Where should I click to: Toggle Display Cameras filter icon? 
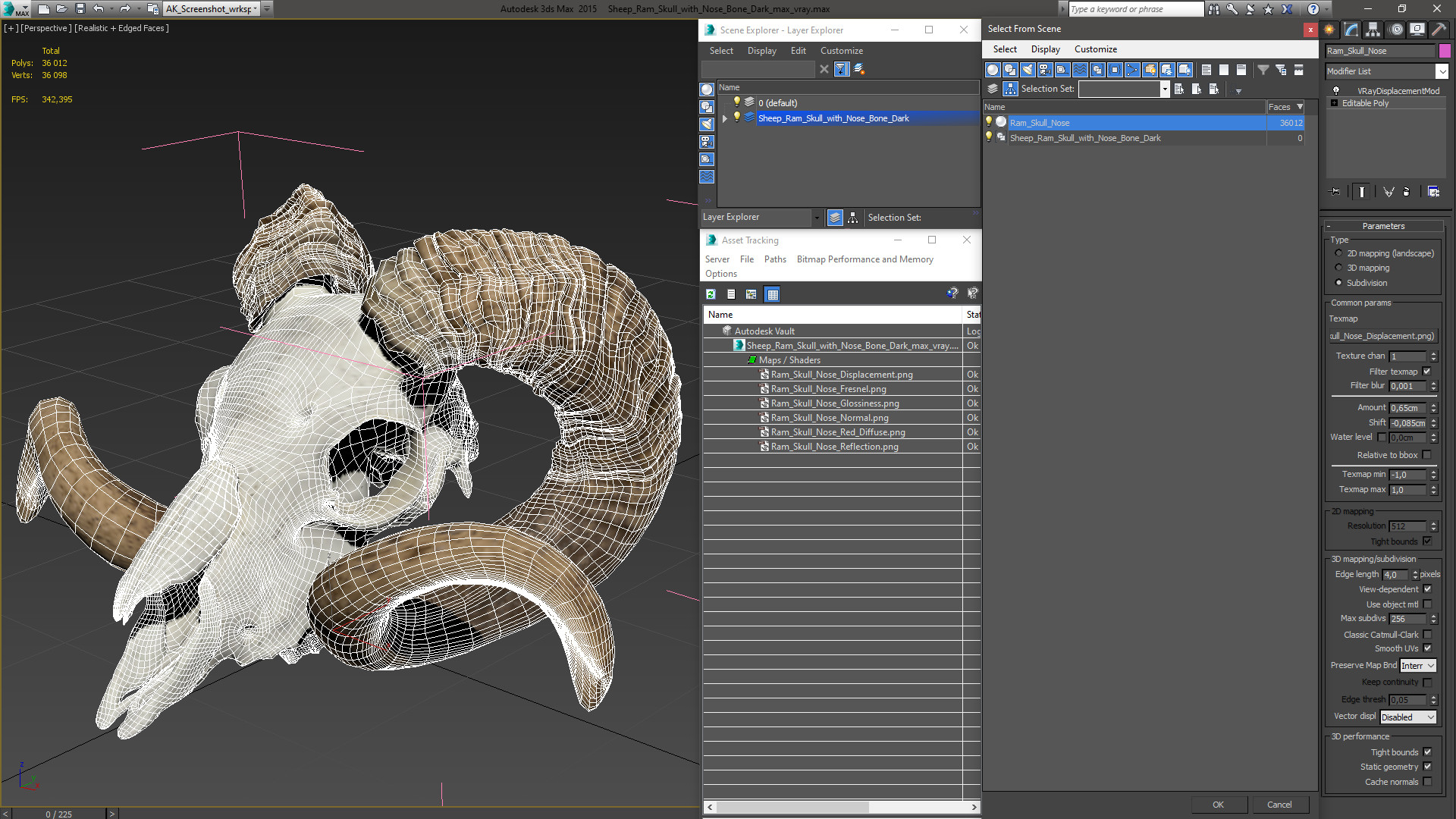(x=1045, y=70)
